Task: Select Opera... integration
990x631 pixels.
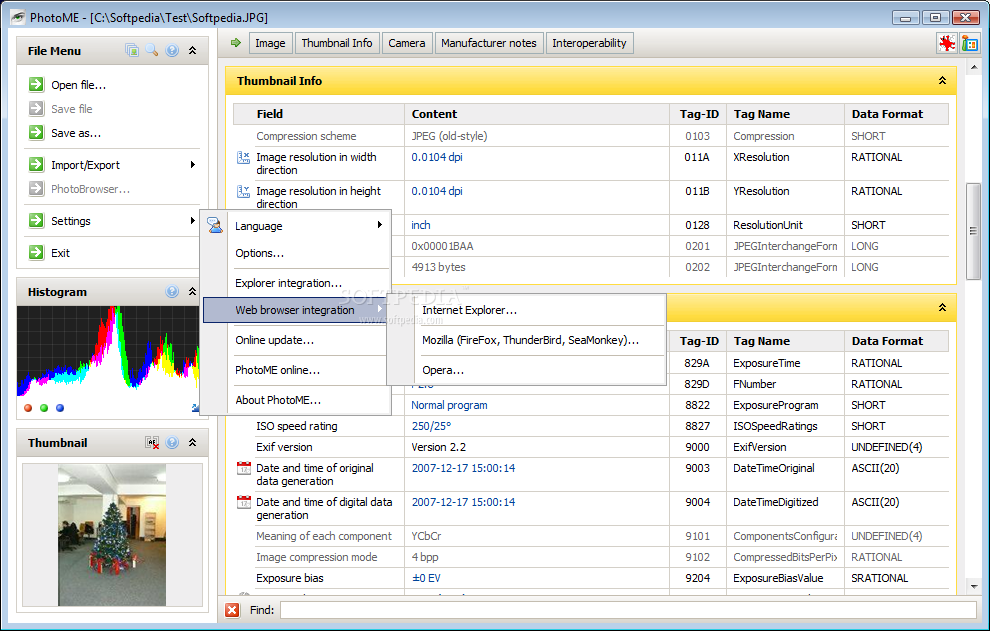Action: pos(443,370)
